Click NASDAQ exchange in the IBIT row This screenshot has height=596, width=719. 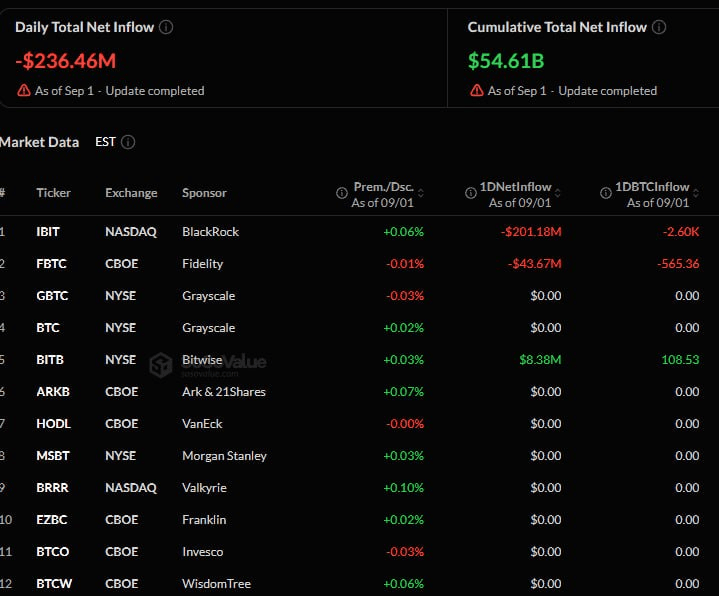point(131,232)
